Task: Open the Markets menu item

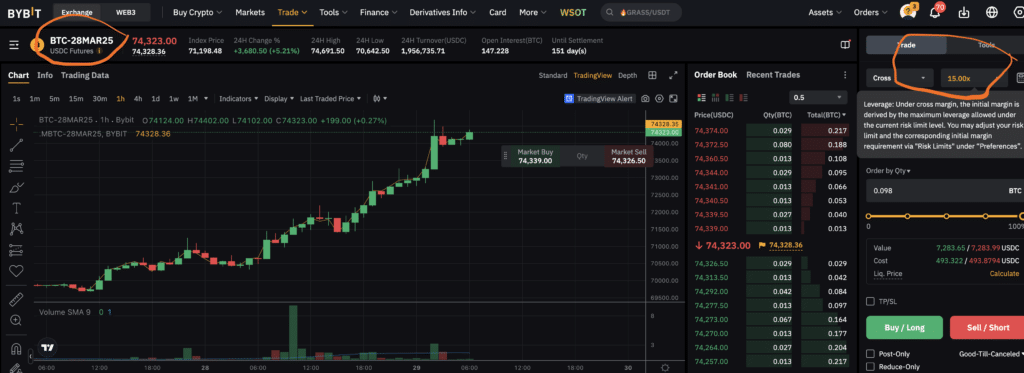Action: pos(250,12)
